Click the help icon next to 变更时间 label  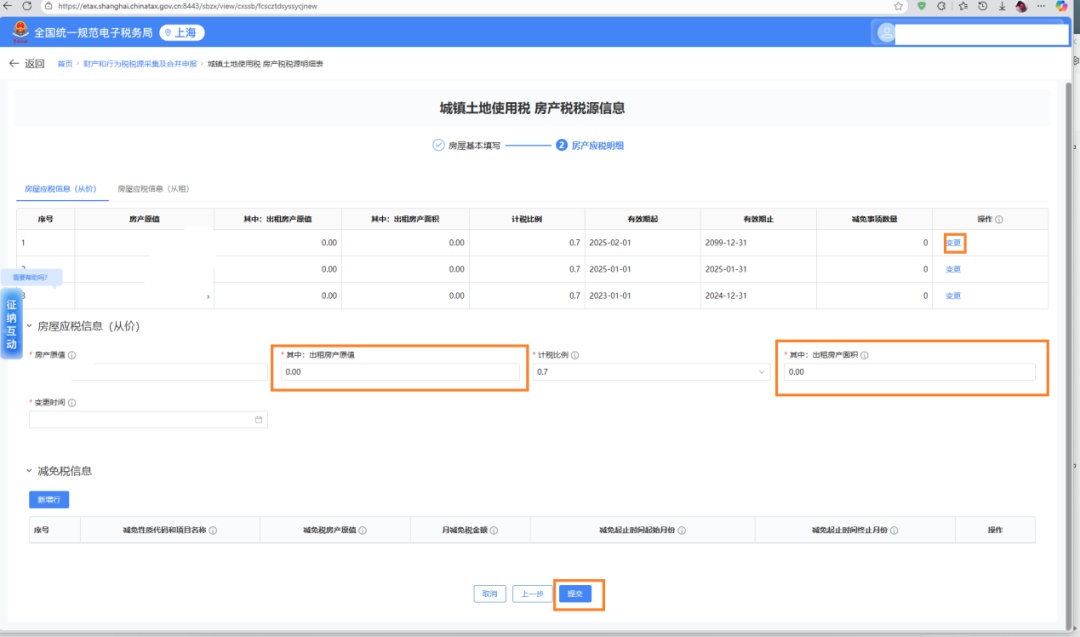tap(72, 403)
